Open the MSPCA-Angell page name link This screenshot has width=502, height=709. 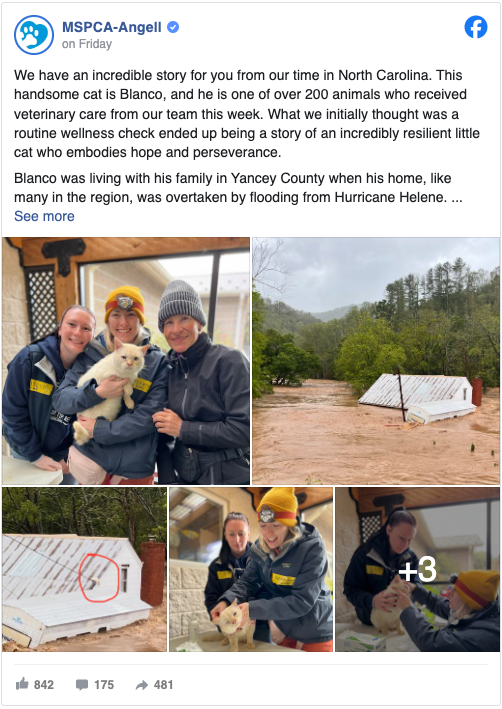112,27
